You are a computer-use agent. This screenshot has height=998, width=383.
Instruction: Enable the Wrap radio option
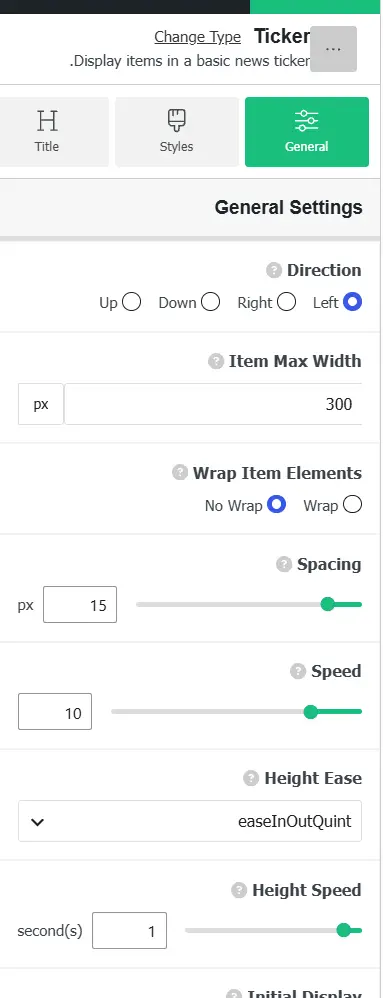pos(352,505)
